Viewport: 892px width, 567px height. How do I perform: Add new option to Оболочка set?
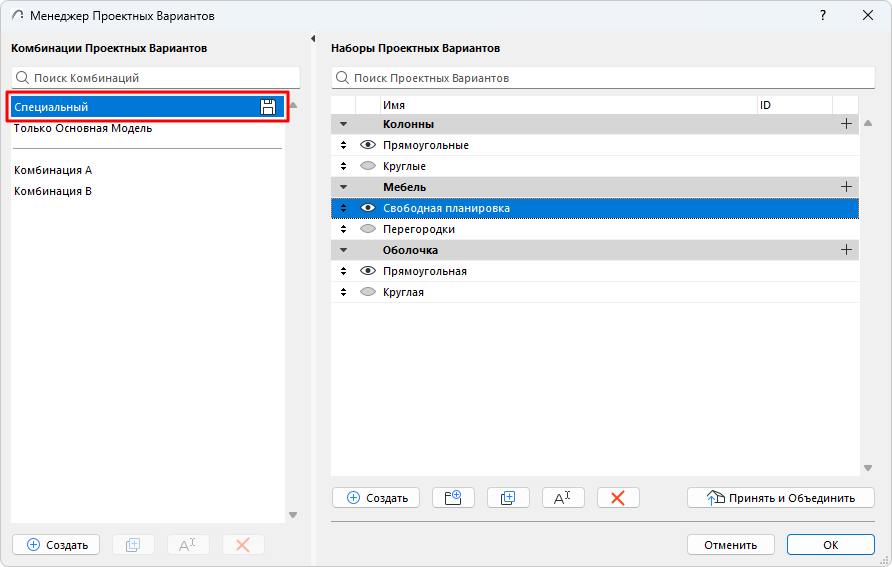coord(846,250)
